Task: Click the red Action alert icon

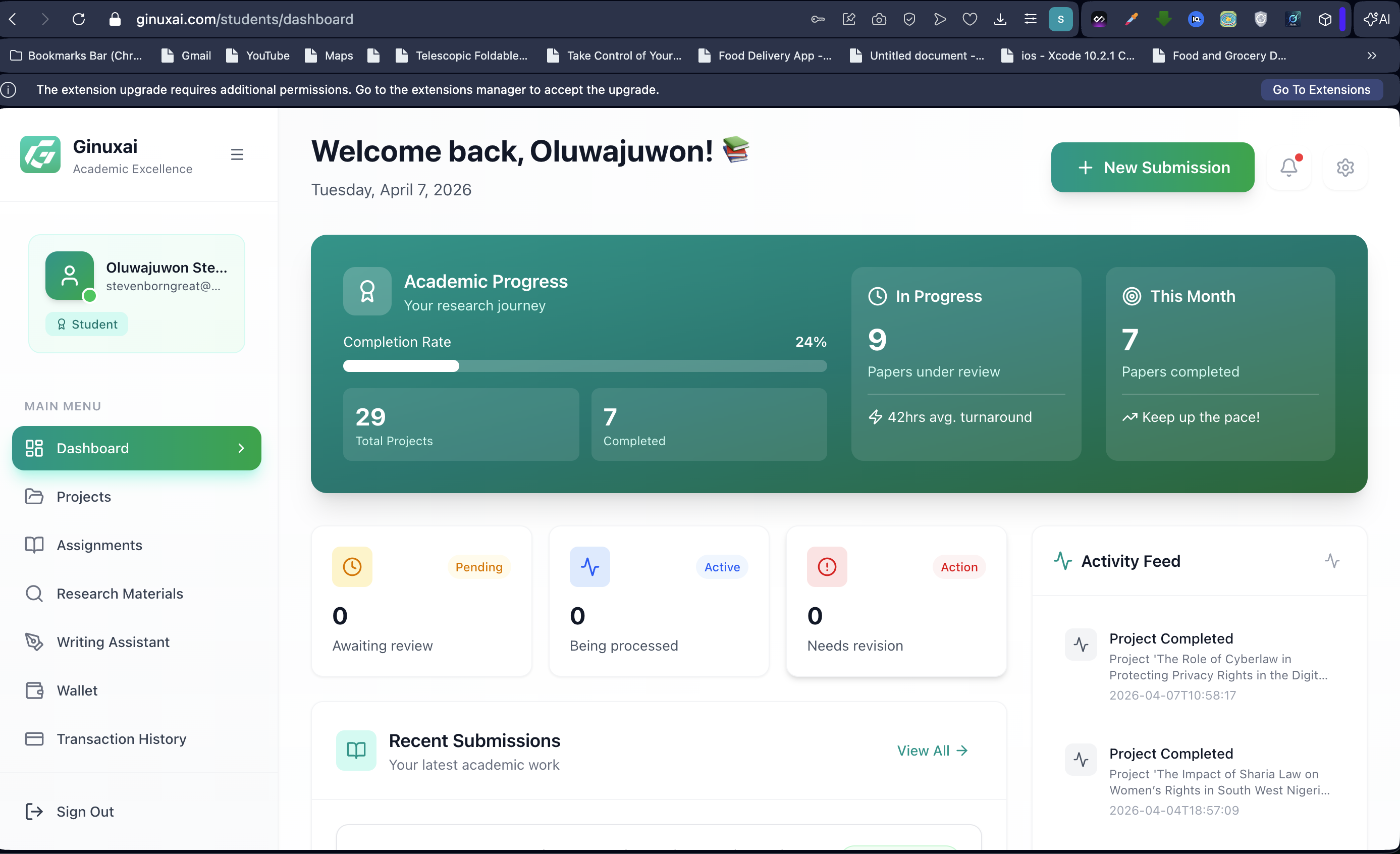Action: pyautogui.click(x=827, y=566)
